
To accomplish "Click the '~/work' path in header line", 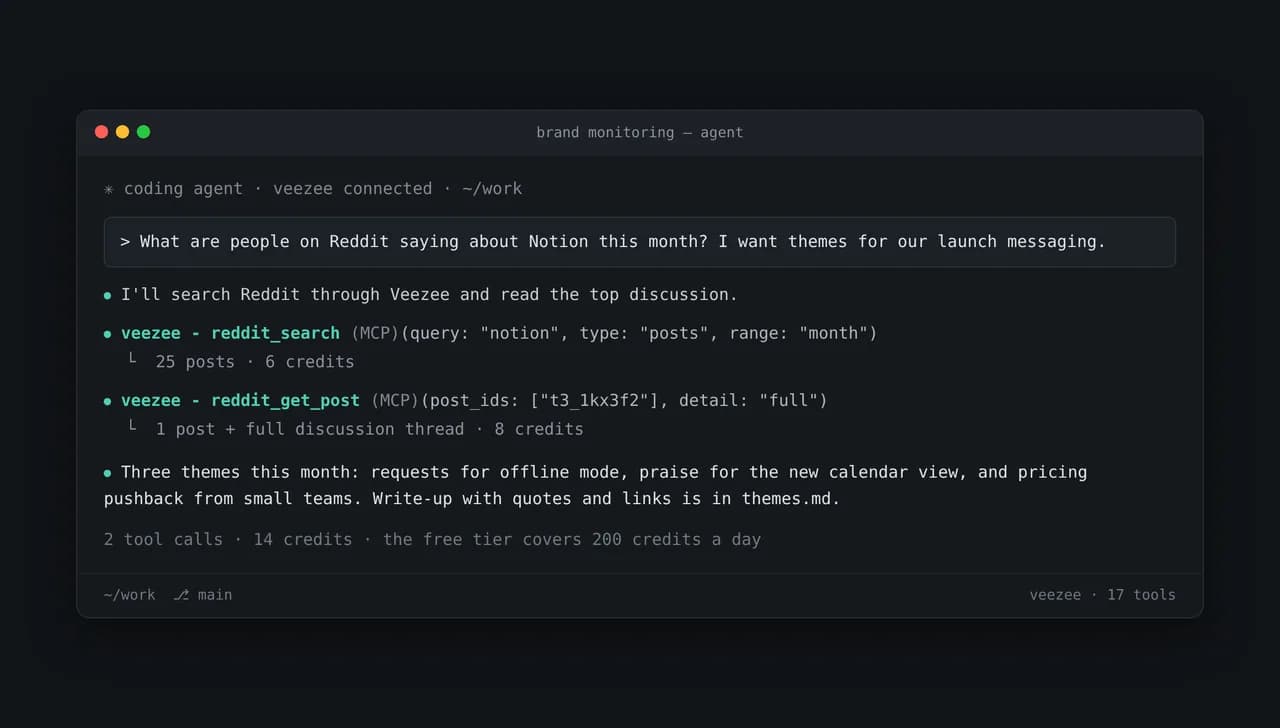I will click(x=492, y=188).
